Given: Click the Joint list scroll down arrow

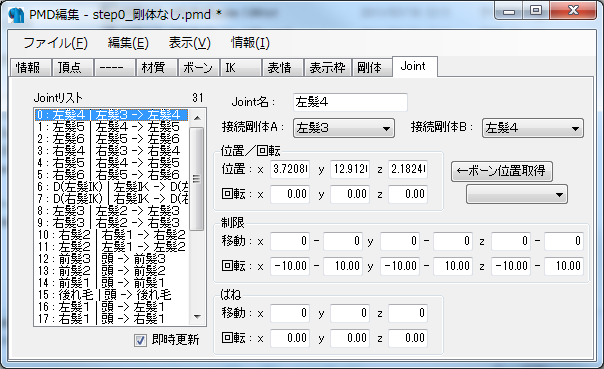Looking at the screenshot, I should tap(197, 317).
